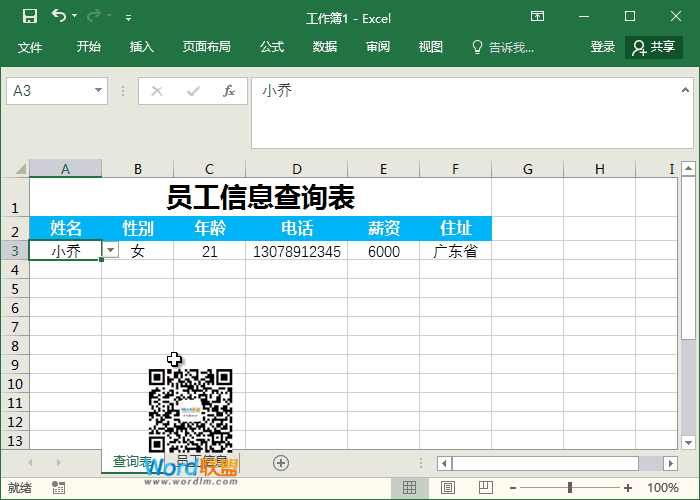The width and height of the screenshot is (700, 500).
Task: Click the horizontal scrollbar right arrow
Action: point(670,463)
